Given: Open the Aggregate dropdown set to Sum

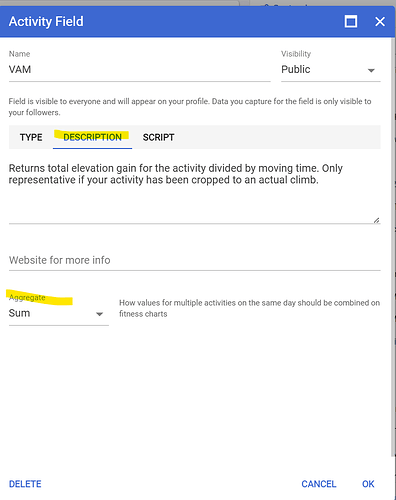Looking at the screenshot, I should tap(59, 313).
